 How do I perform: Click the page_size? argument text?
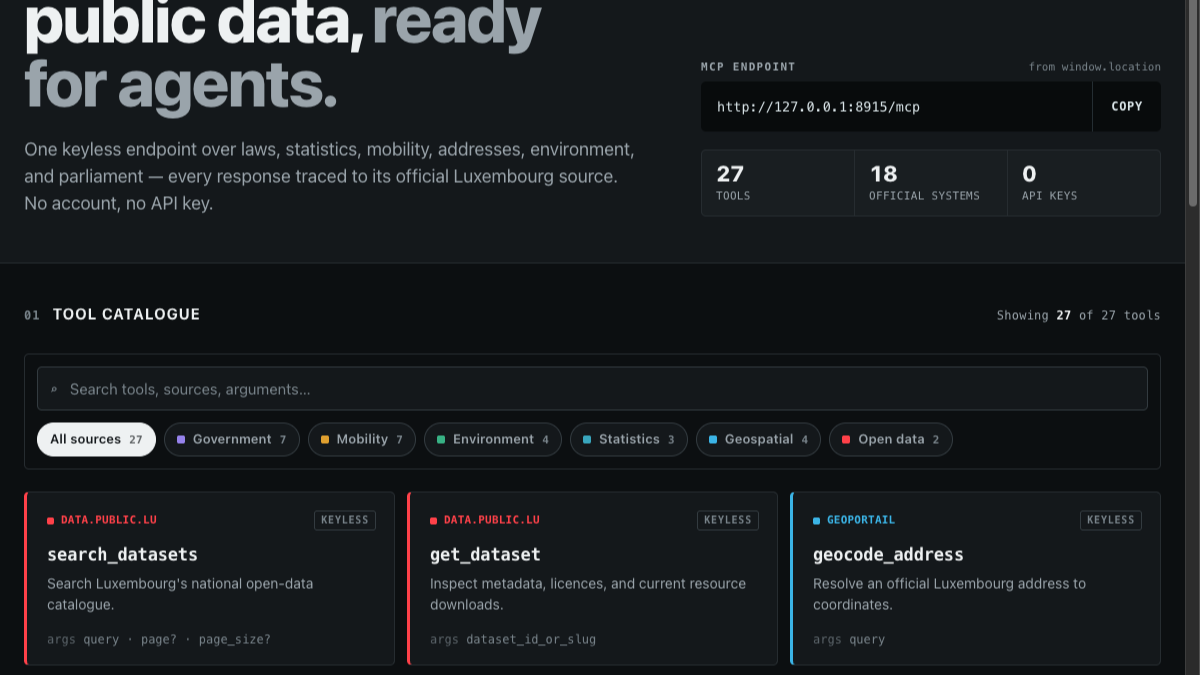pos(235,639)
